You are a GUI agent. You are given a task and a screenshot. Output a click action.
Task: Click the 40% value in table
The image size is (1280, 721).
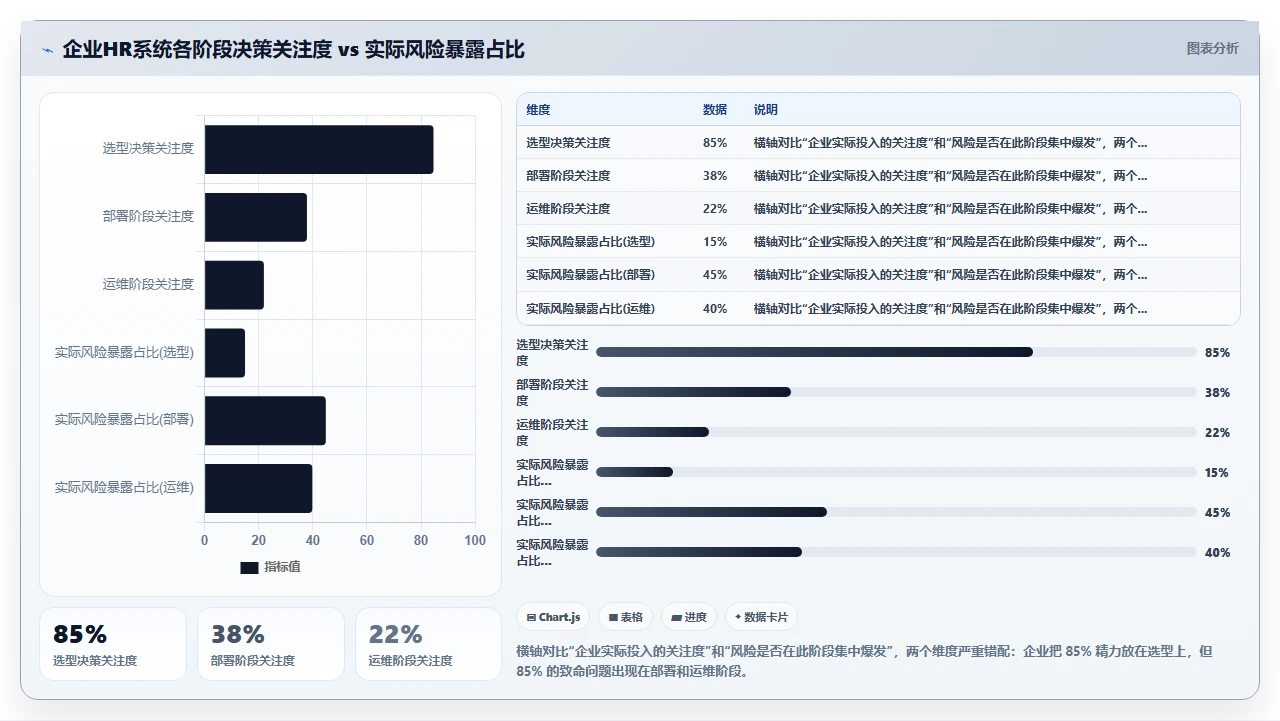(715, 309)
